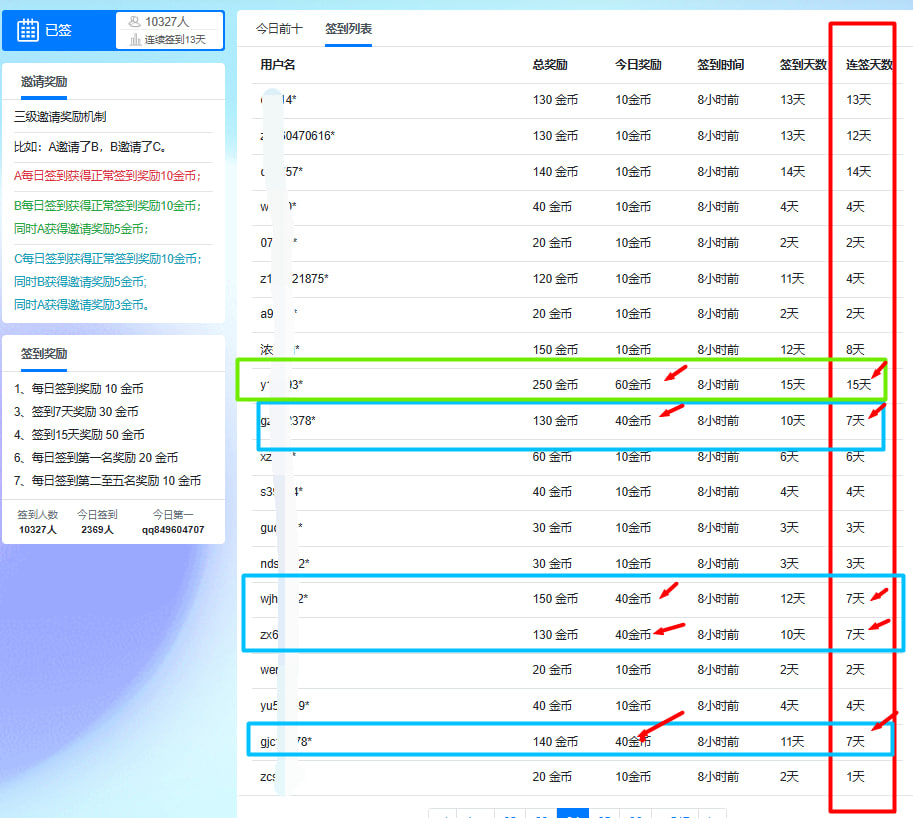
Task: Open the 签到奖励 panel tab
Action: pyautogui.click(x=44, y=353)
